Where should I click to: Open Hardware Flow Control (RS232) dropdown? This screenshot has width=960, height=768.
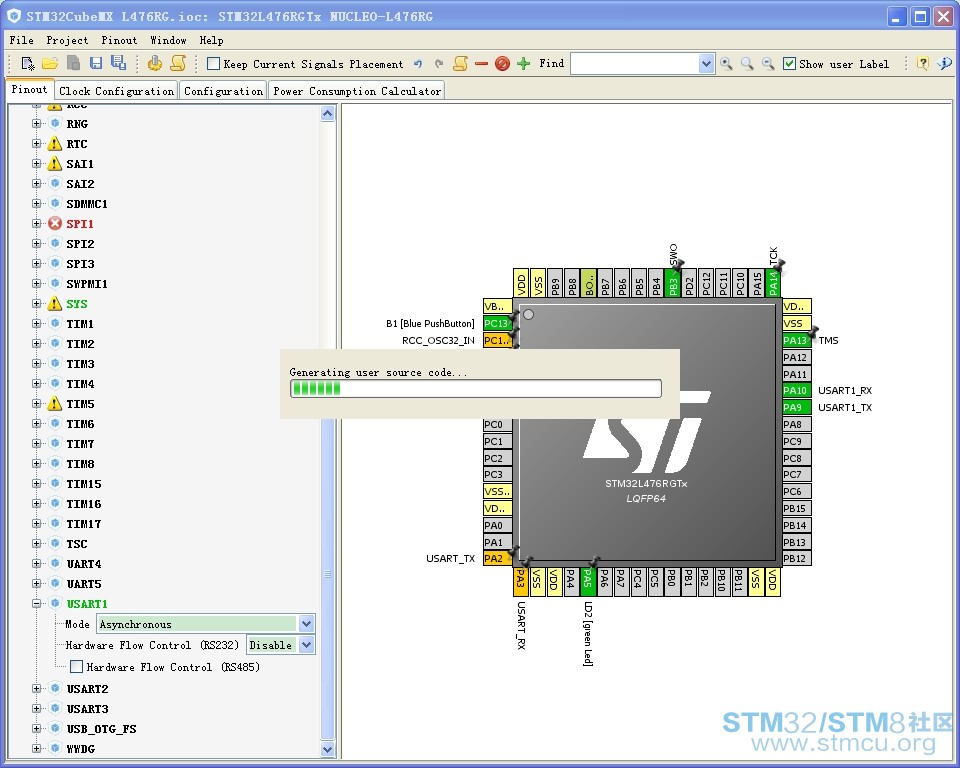(306, 645)
